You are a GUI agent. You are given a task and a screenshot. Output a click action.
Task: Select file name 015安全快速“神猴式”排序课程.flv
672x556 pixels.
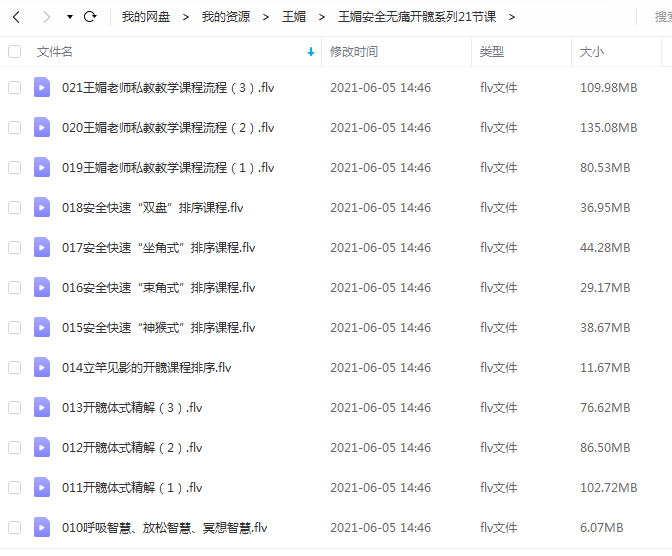(x=159, y=328)
